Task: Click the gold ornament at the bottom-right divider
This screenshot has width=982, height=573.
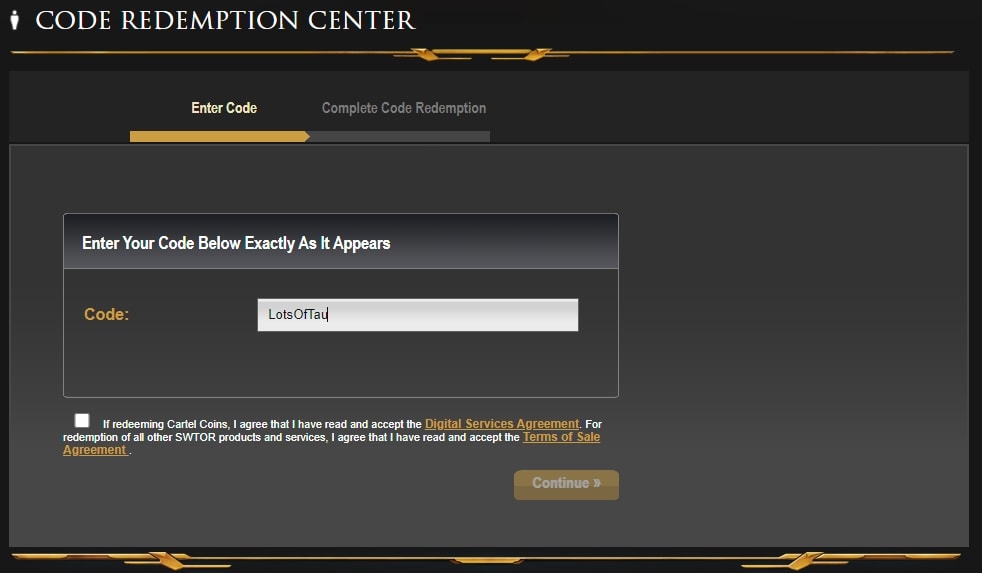Action: coord(805,560)
